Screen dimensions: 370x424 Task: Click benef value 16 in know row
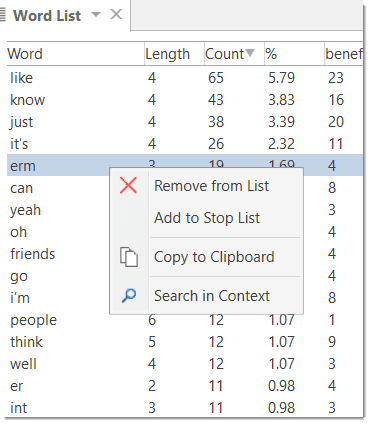[x=336, y=100]
